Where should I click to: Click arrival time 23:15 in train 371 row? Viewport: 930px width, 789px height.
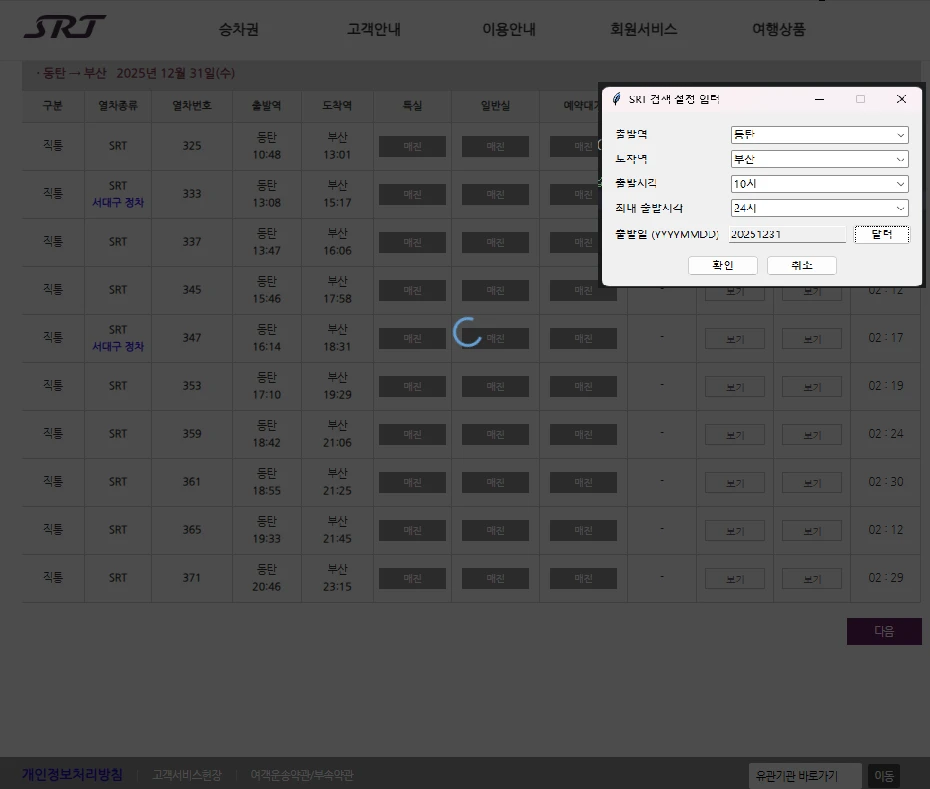click(x=337, y=587)
